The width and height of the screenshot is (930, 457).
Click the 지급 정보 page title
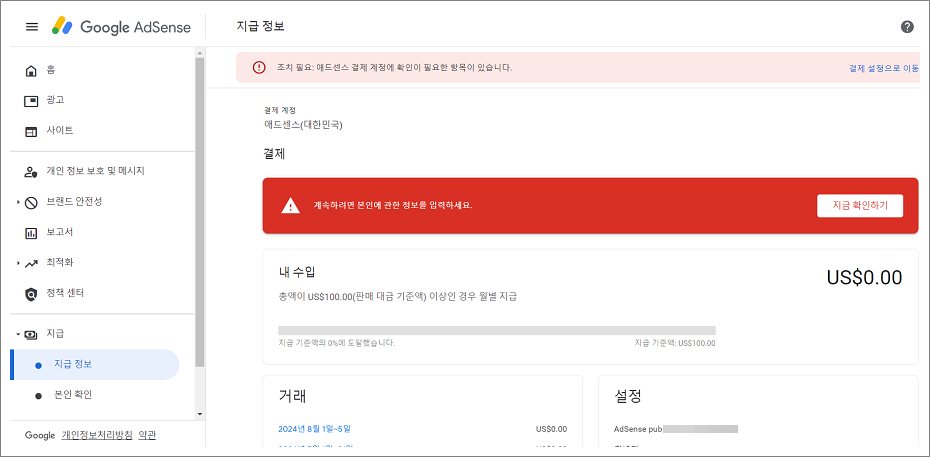click(x=260, y=27)
